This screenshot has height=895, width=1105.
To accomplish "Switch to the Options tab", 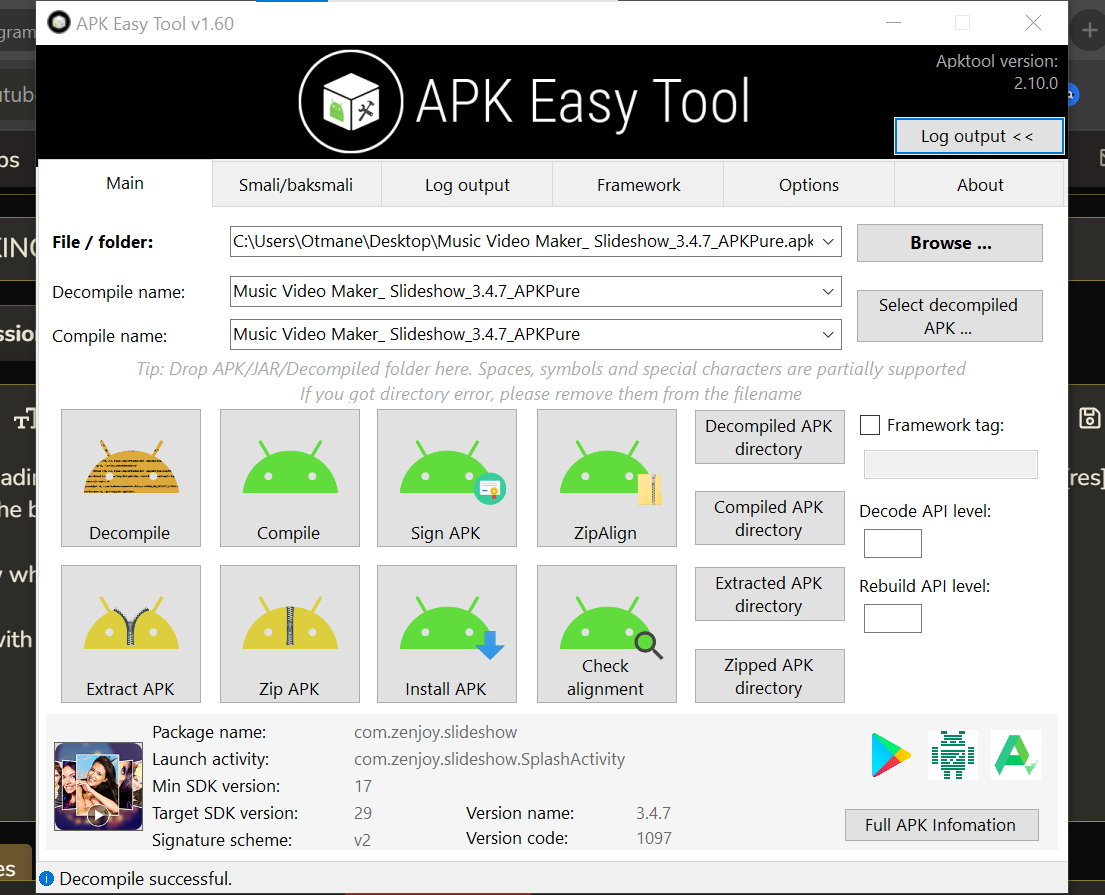I will (x=809, y=185).
